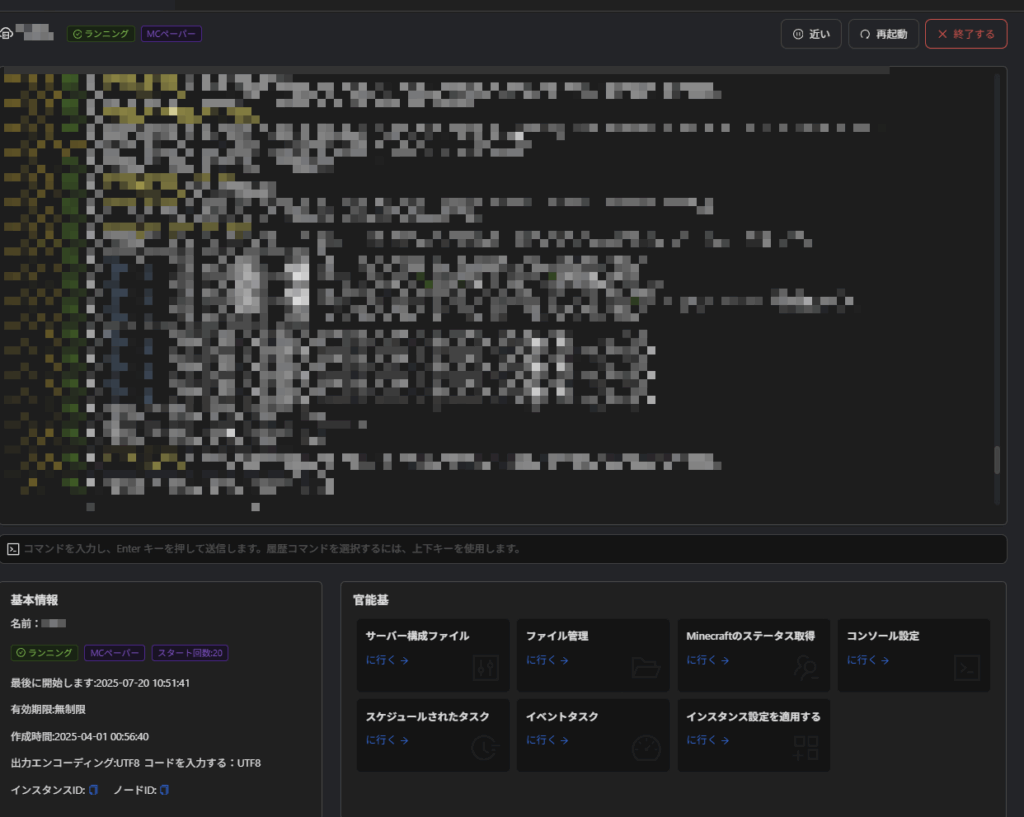This screenshot has height=817, width=1024.
Task: Click the folder icon on ファイル管理 card
Action: pos(646,668)
